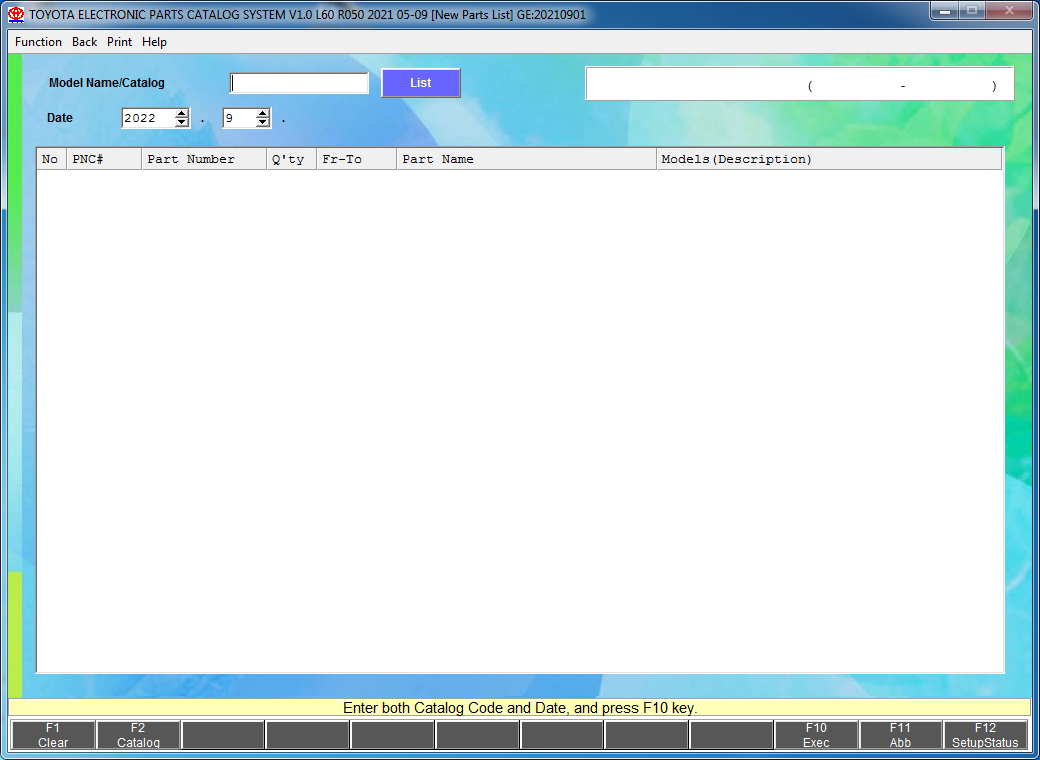Increase the month with the up arrow
This screenshot has height=760, width=1040.
click(x=263, y=113)
